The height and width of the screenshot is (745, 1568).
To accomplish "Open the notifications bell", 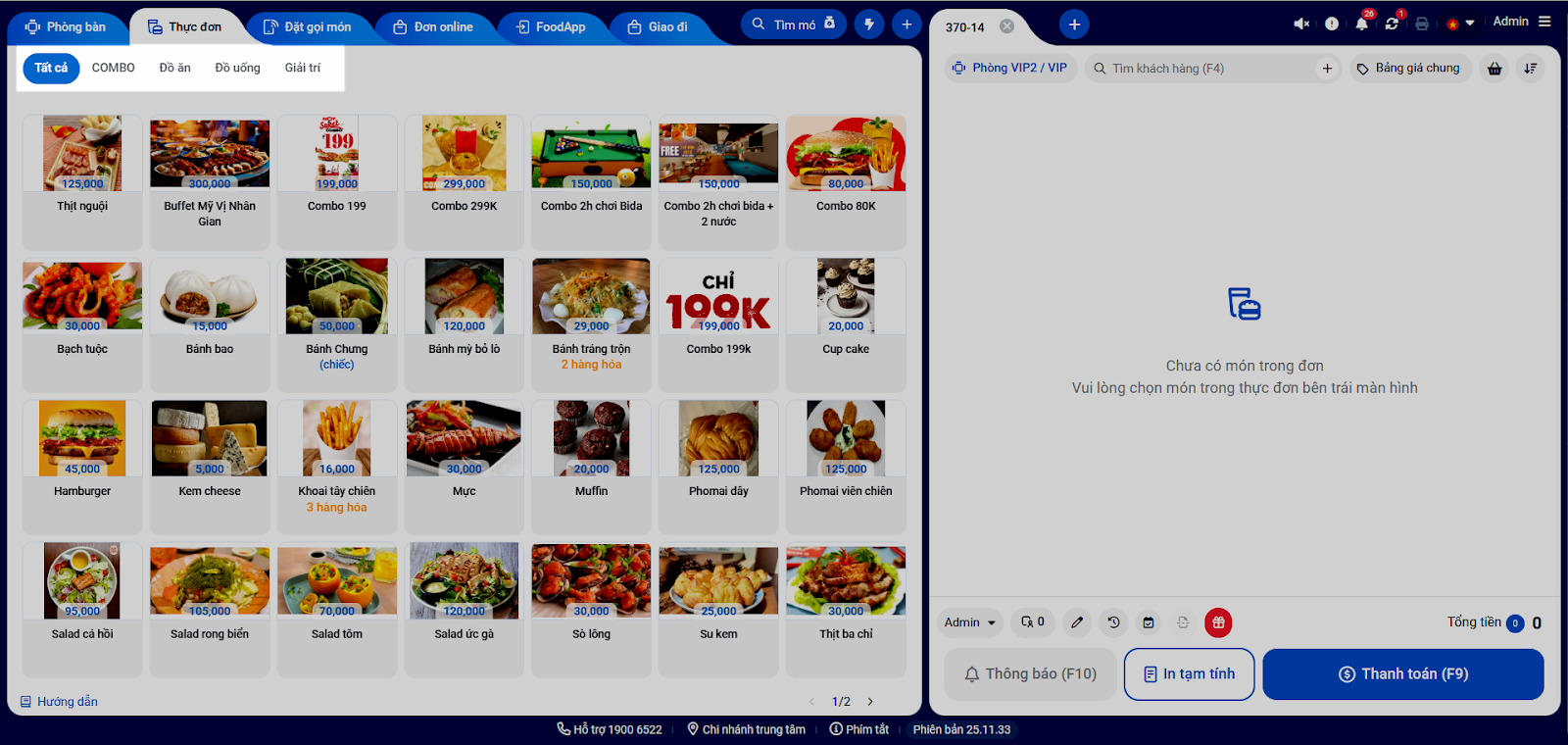I will 1362,24.
